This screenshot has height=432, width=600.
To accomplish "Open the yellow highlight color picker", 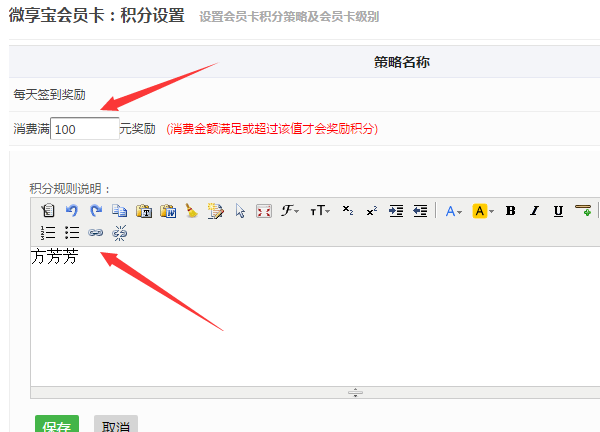I will coord(483,211).
